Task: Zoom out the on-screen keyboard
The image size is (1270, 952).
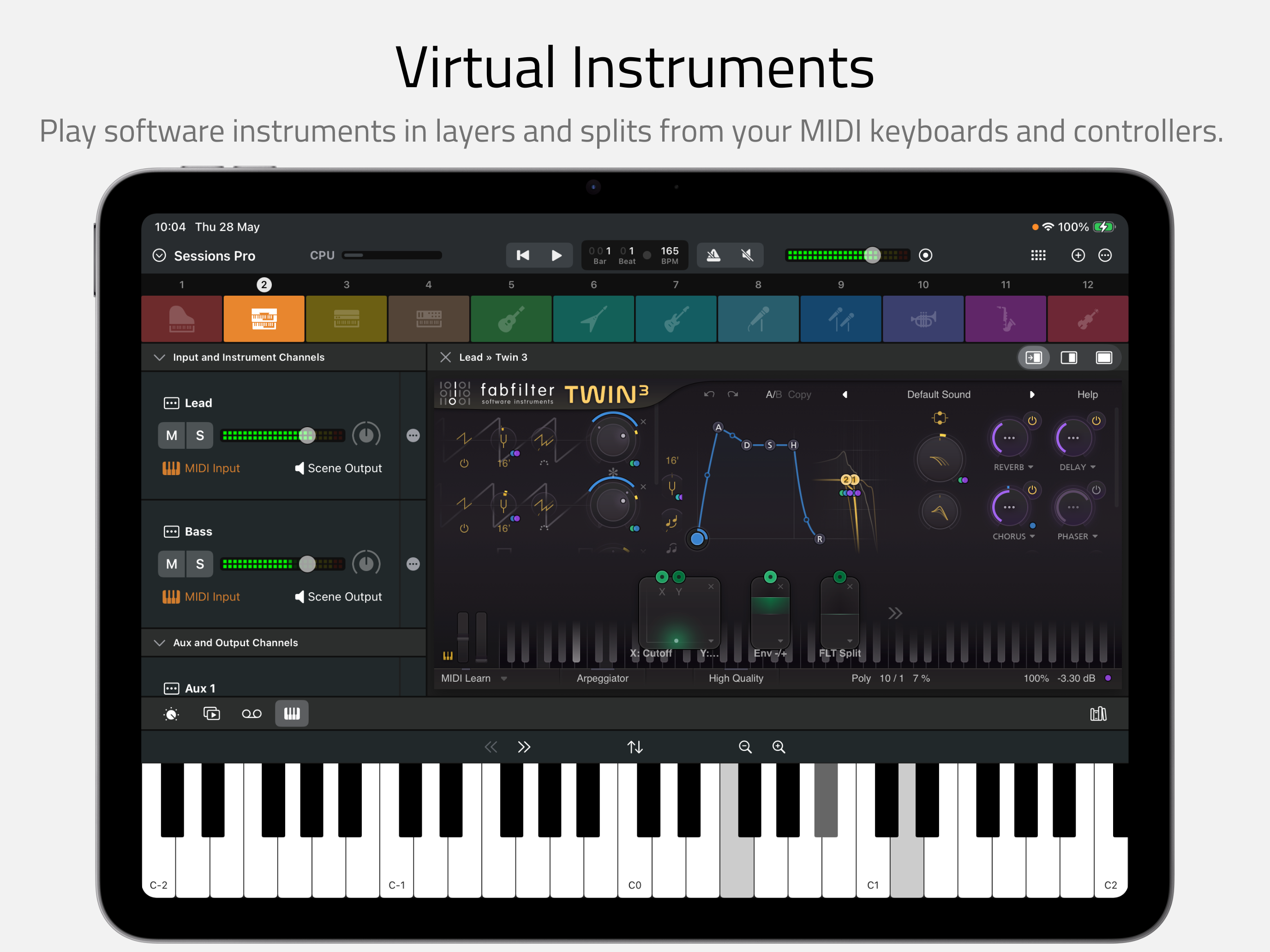Action: tap(745, 747)
